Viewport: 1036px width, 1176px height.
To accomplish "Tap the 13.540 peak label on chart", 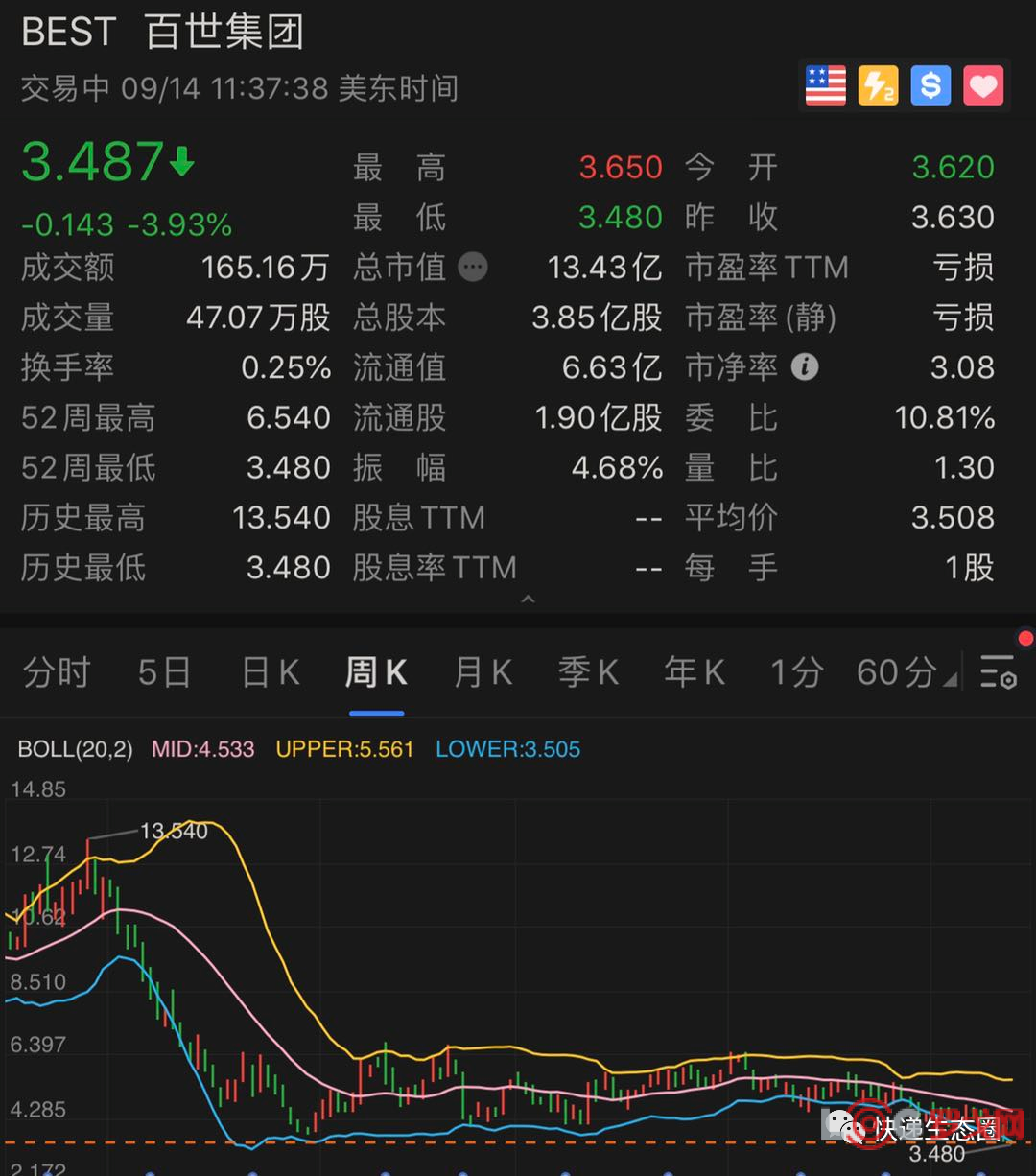I will pos(174,831).
